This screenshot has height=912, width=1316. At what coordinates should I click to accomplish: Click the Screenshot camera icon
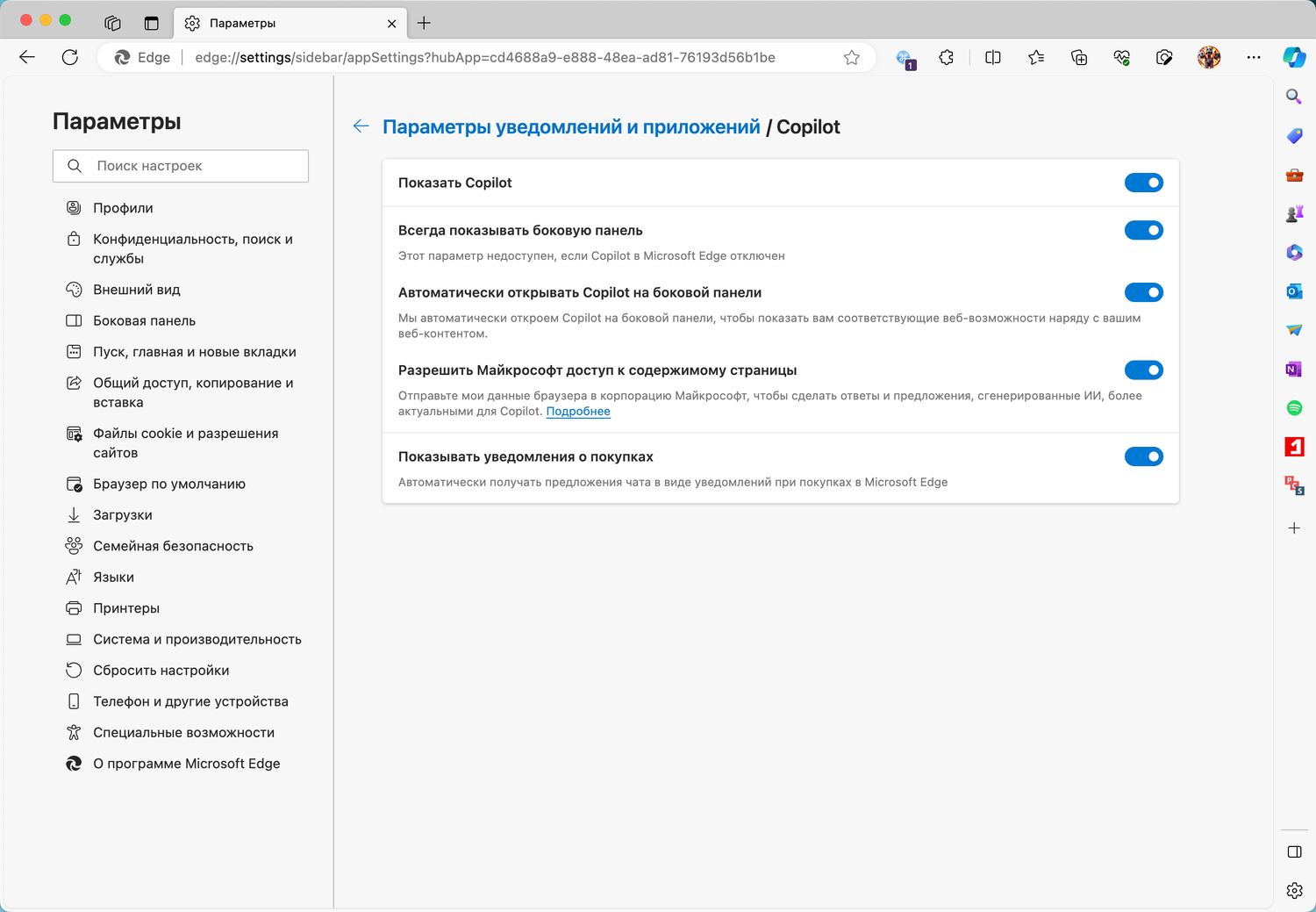[1164, 57]
